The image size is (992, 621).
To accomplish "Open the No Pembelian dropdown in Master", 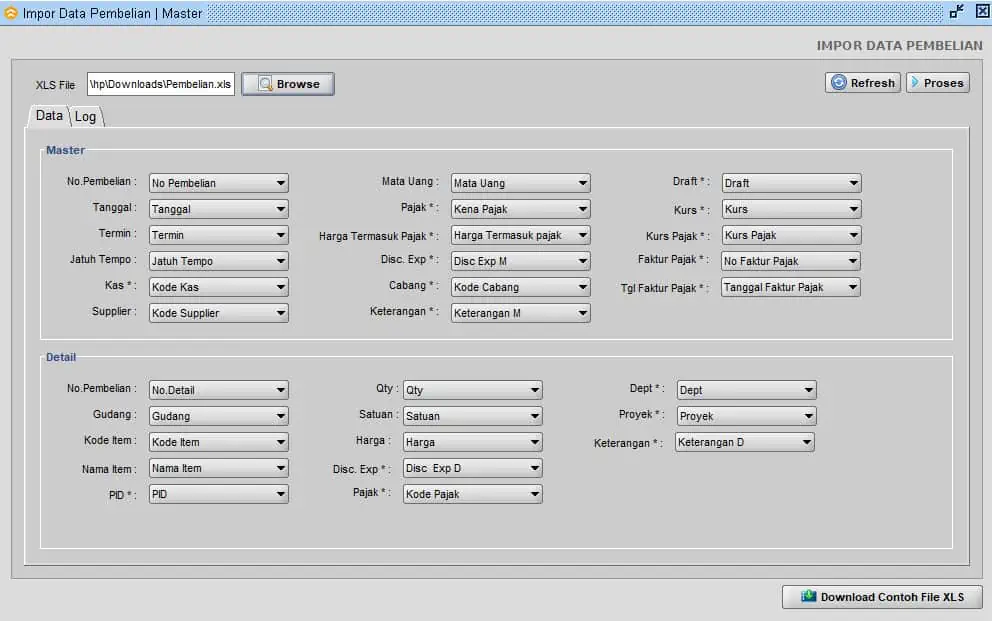I will (219, 183).
